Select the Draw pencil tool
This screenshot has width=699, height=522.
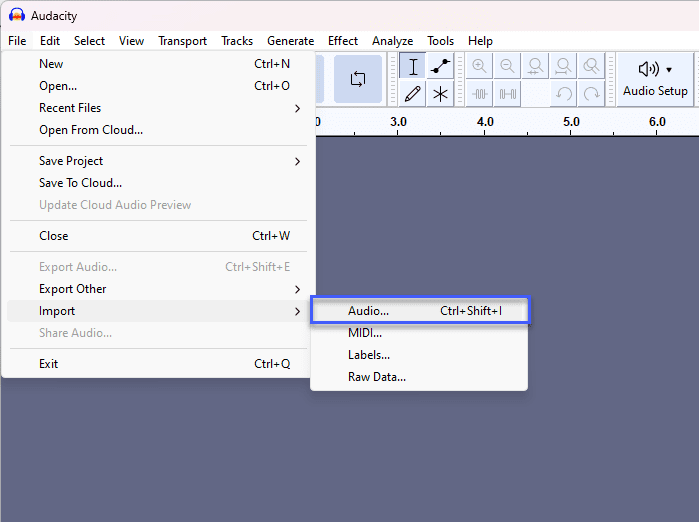pos(413,94)
